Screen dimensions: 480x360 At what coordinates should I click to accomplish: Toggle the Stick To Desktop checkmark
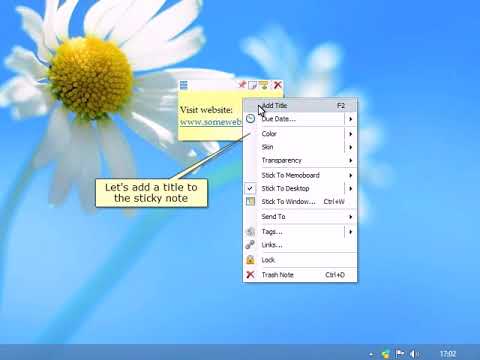(x=250, y=189)
